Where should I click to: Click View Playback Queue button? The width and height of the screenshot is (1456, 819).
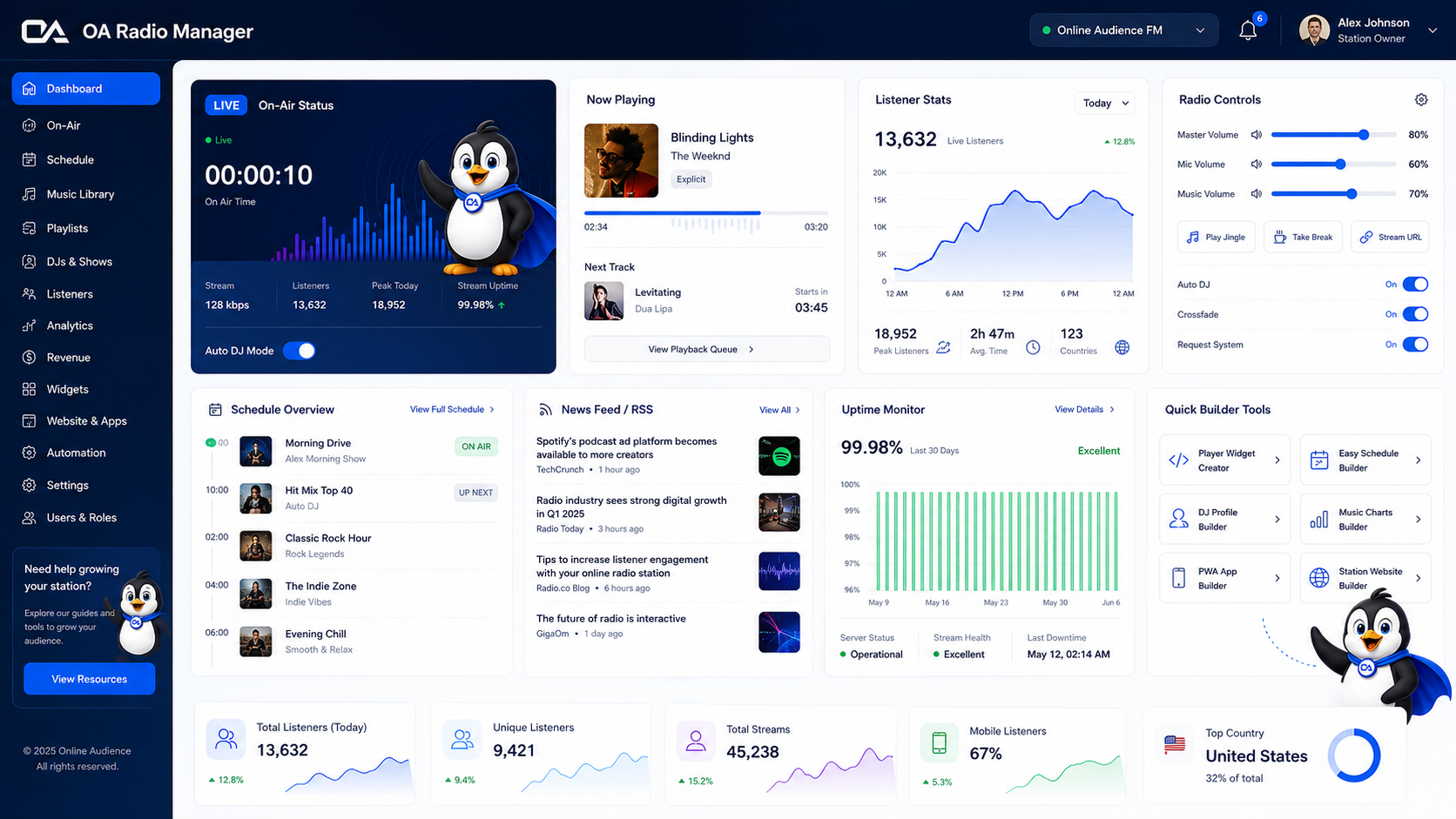707,349
